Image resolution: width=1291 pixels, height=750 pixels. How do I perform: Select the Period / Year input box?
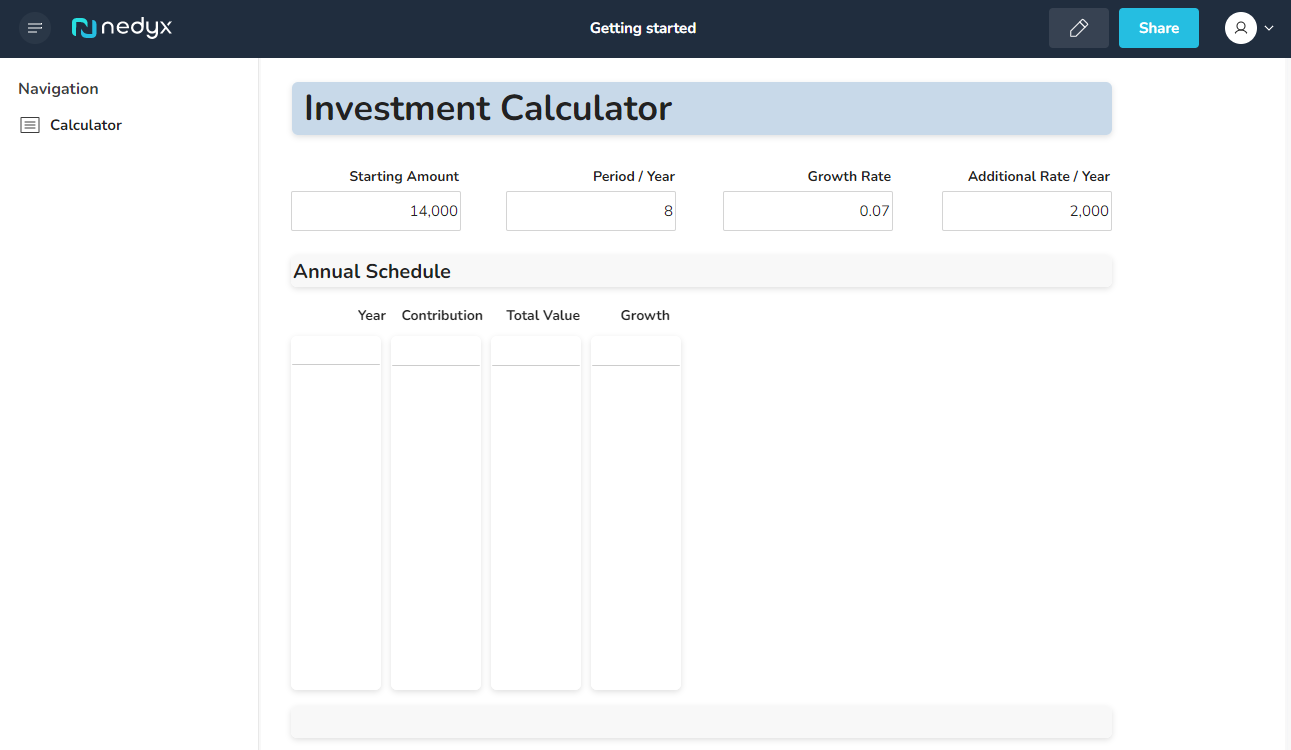point(591,211)
